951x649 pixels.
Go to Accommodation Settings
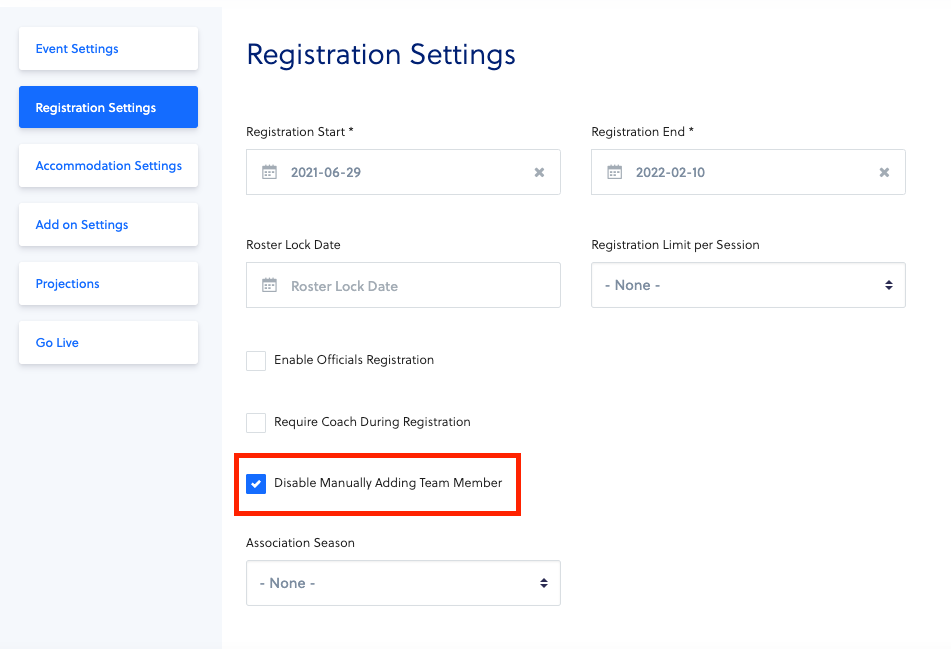(109, 166)
